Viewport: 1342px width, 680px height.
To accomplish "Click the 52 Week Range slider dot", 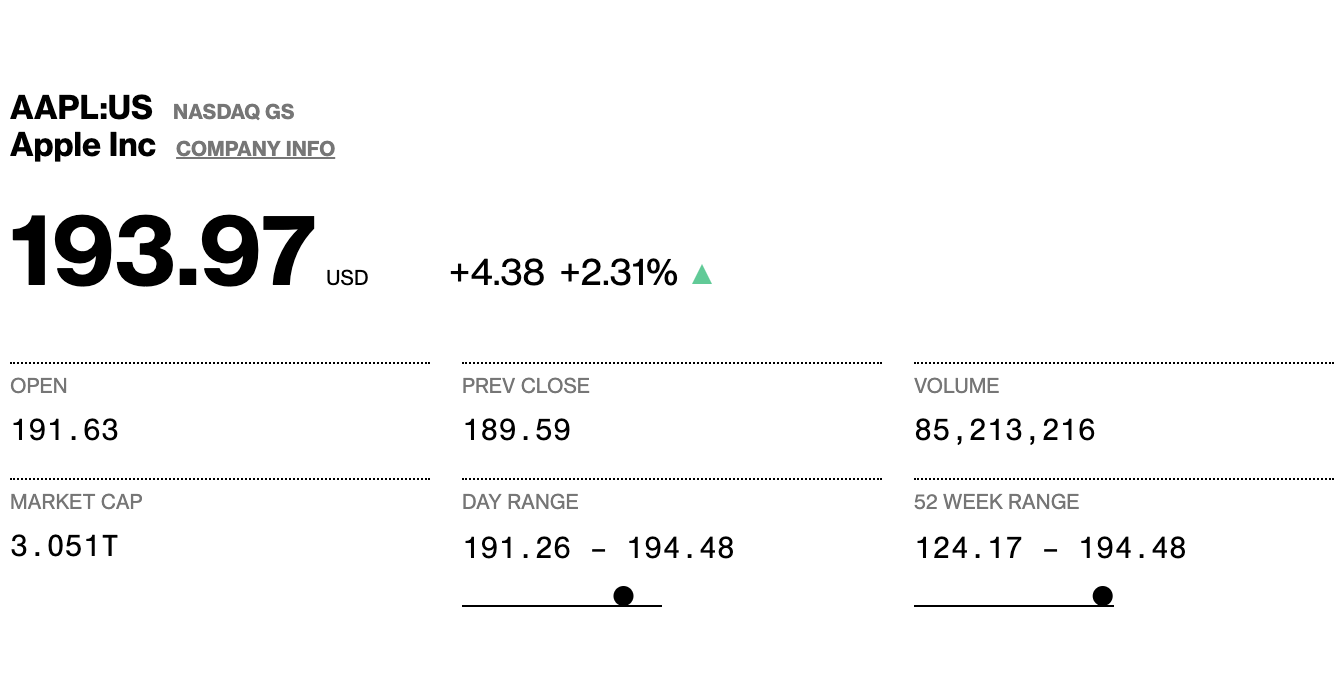I will click(1102, 596).
